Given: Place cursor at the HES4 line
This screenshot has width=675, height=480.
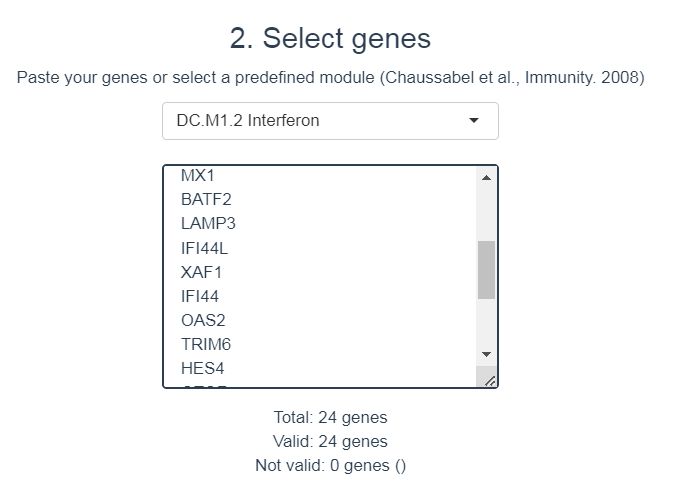Looking at the screenshot, I should 202,368.
